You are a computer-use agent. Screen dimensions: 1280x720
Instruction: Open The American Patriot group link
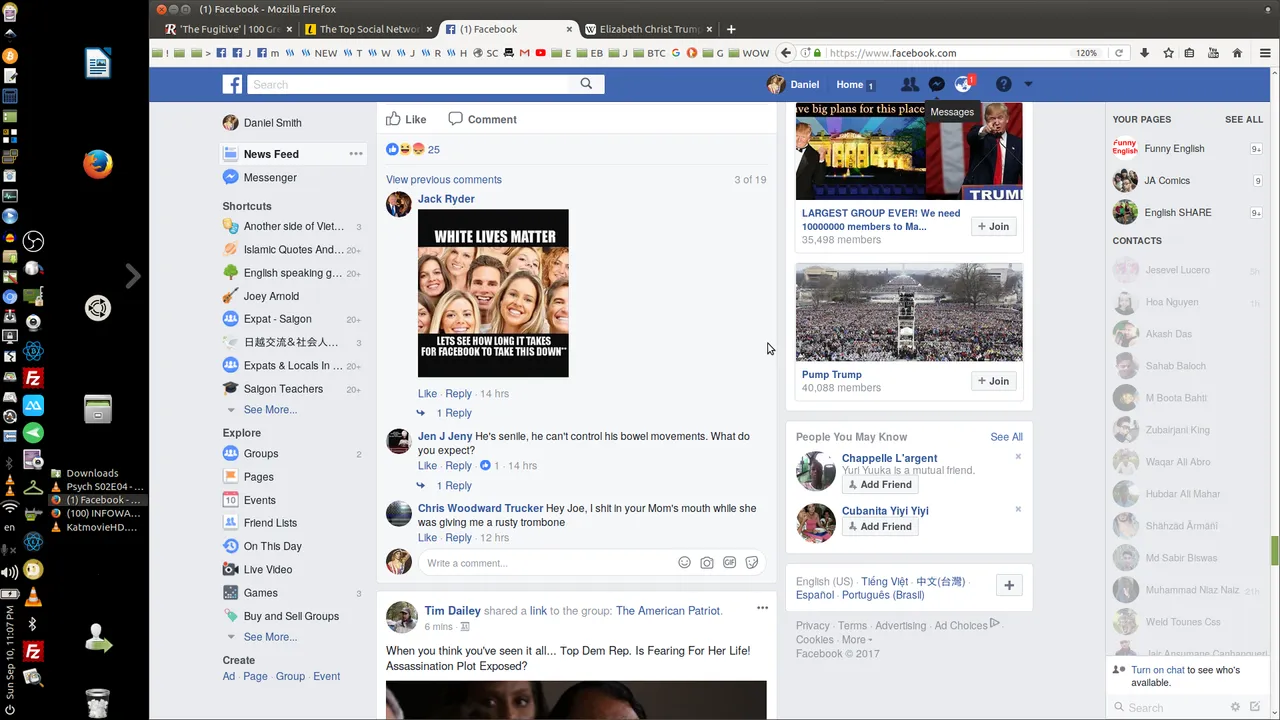(668, 611)
